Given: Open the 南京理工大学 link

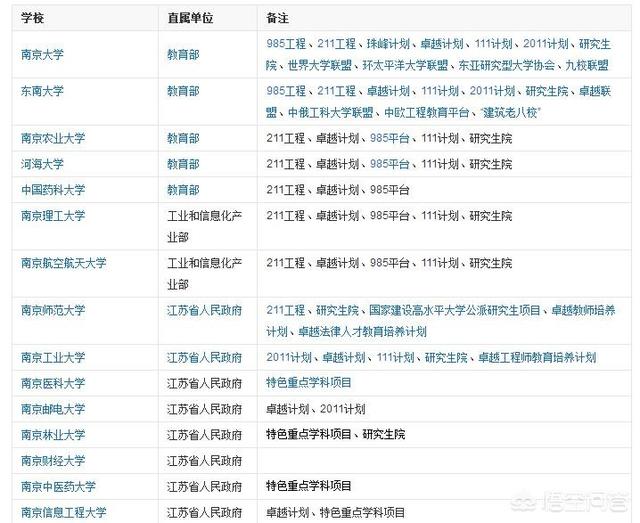Looking at the screenshot, I should tap(53, 215).
